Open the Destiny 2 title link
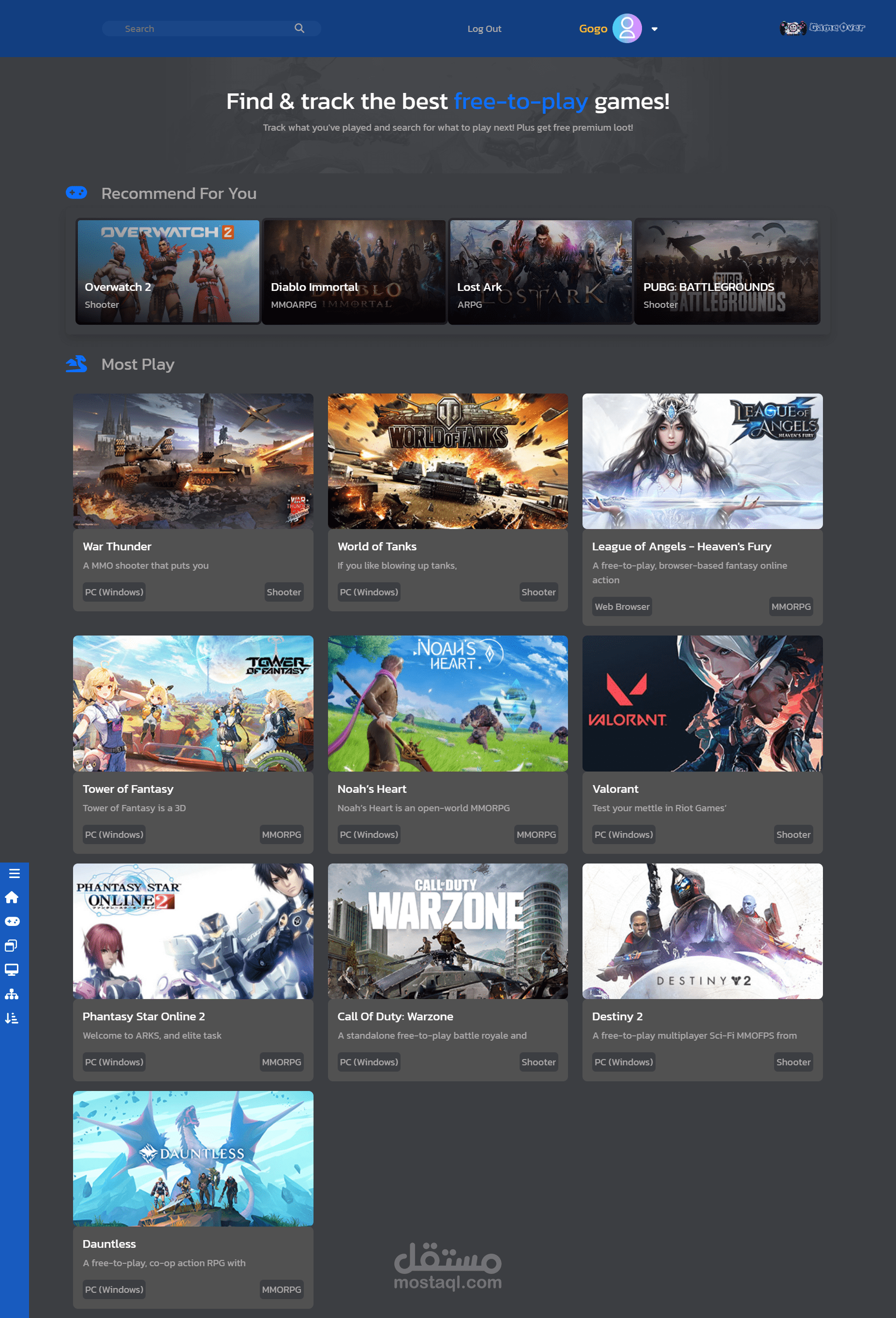This screenshot has width=896, height=1318. coord(617,1016)
